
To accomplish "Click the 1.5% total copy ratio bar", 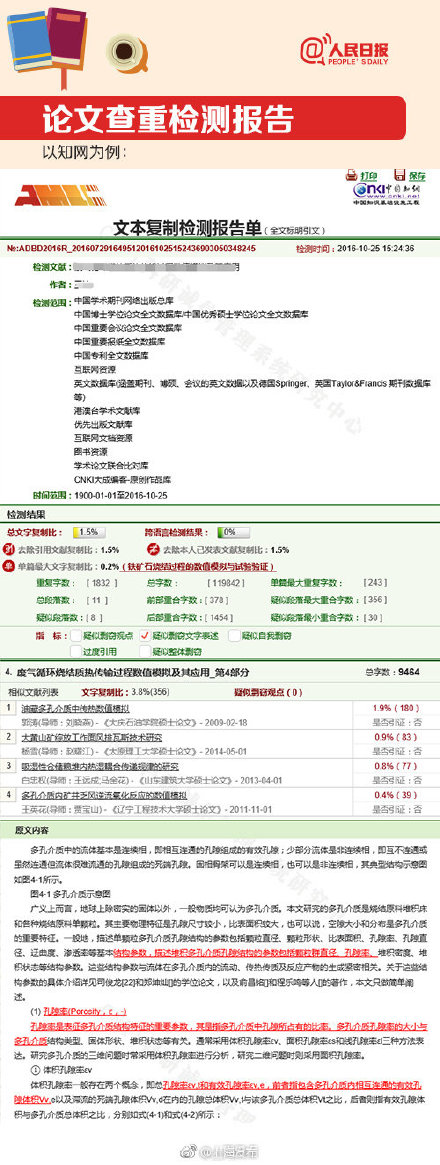I will [x=88, y=532].
